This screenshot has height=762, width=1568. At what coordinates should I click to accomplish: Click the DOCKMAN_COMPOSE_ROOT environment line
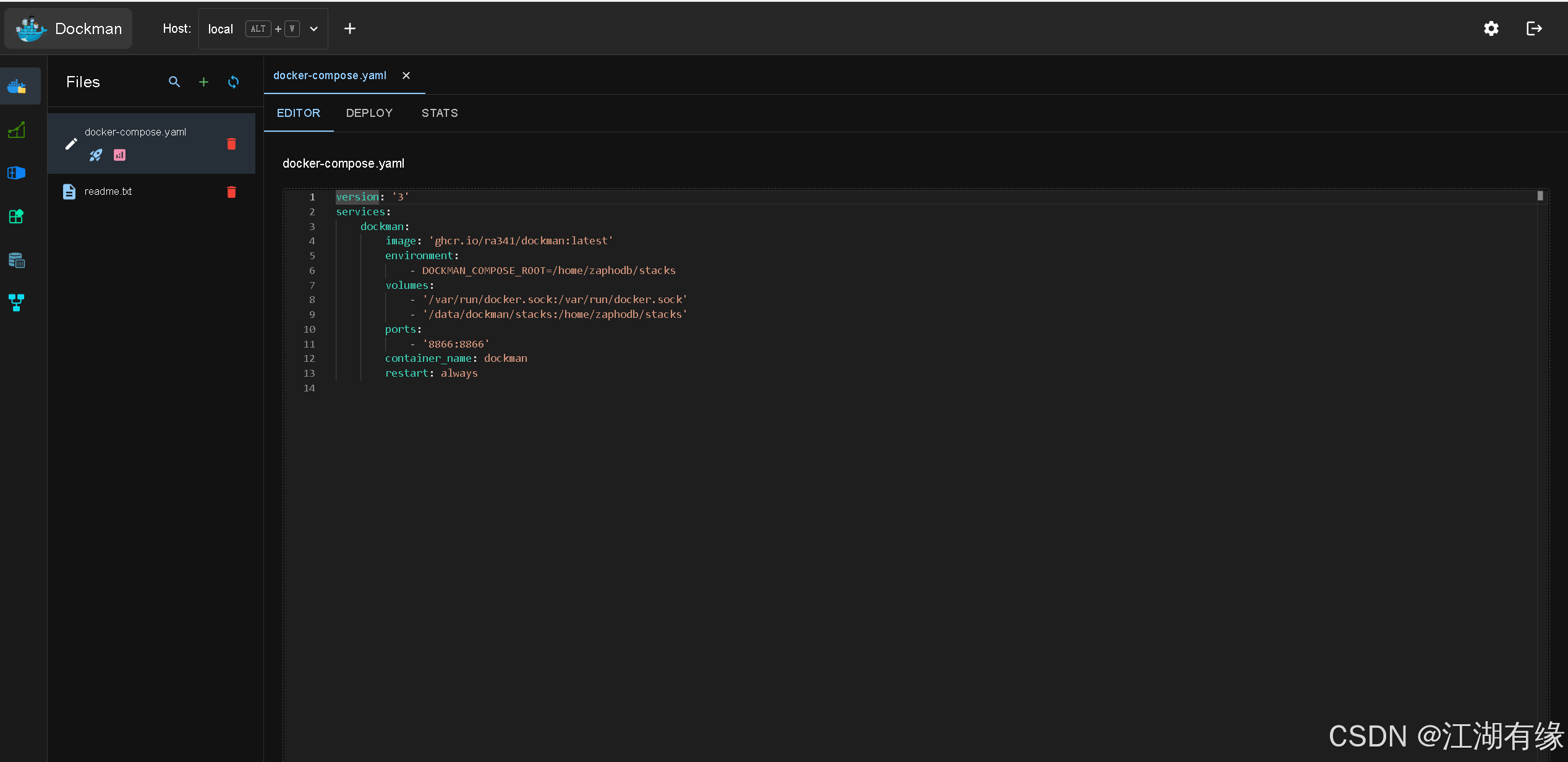[x=543, y=270]
